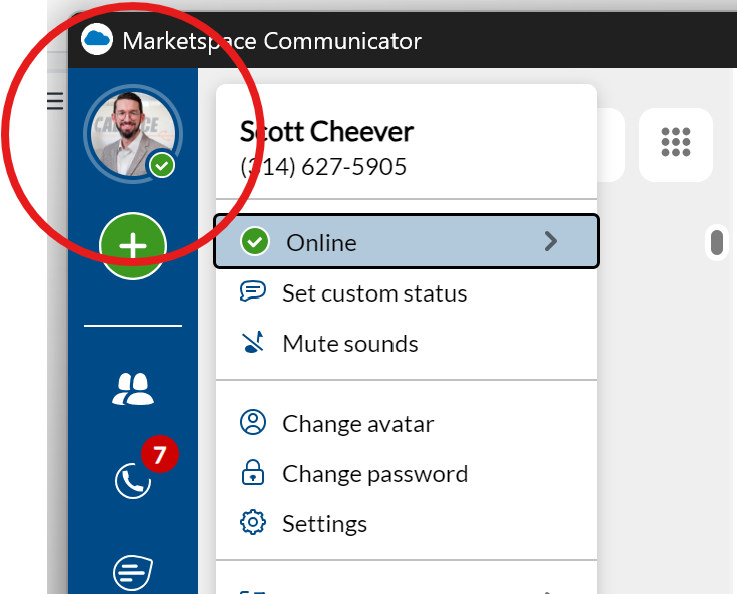
Task: Click the phone number (314) 627-5905
Action: click(323, 167)
